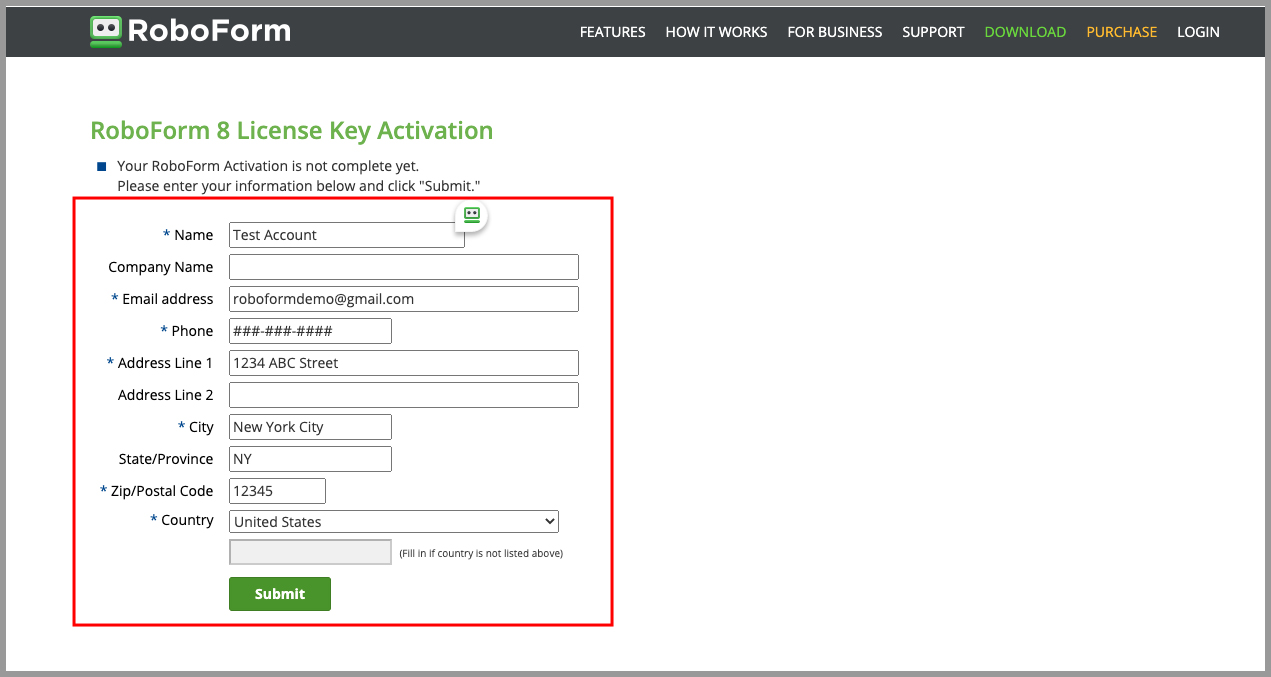Click the 'Address Line 1' label
1271x677 pixels.
pos(165,363)
